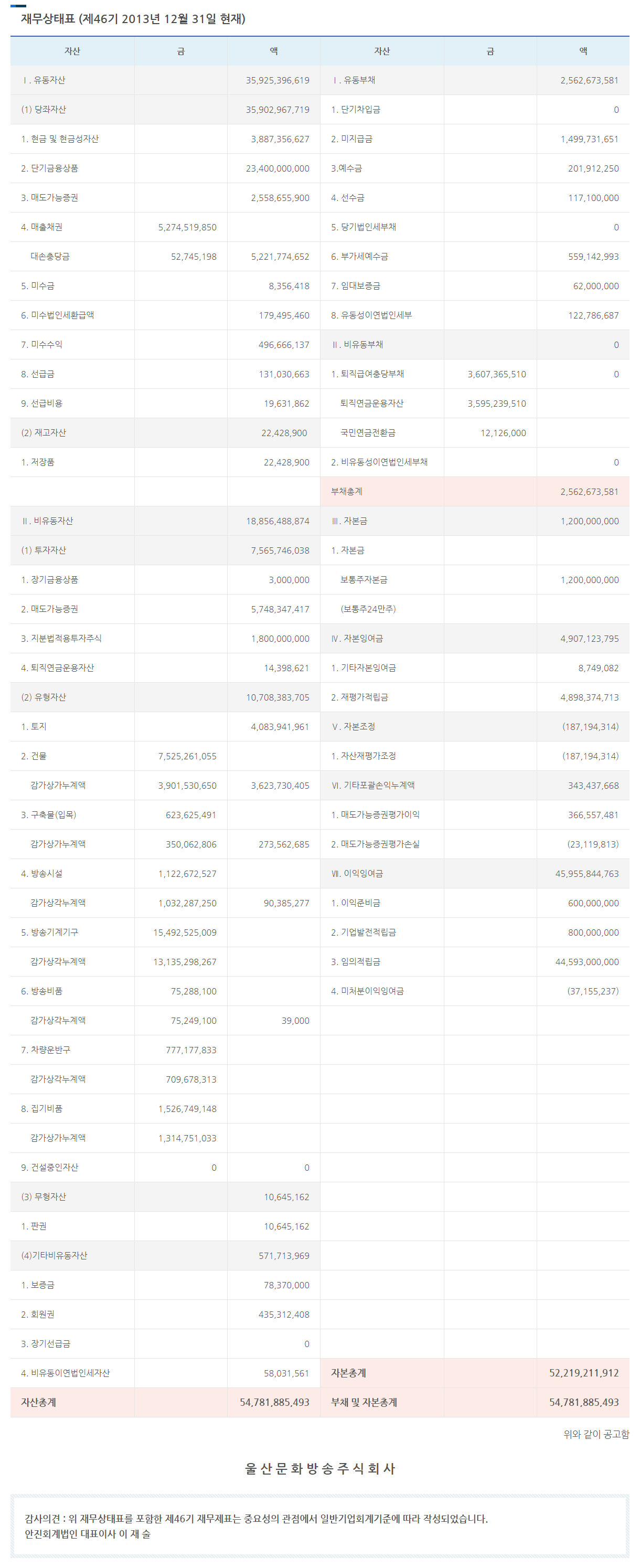Click the 울산문화방송주식회사 company name
This screenshot has width=640, height=1568.
(320, 1469)
